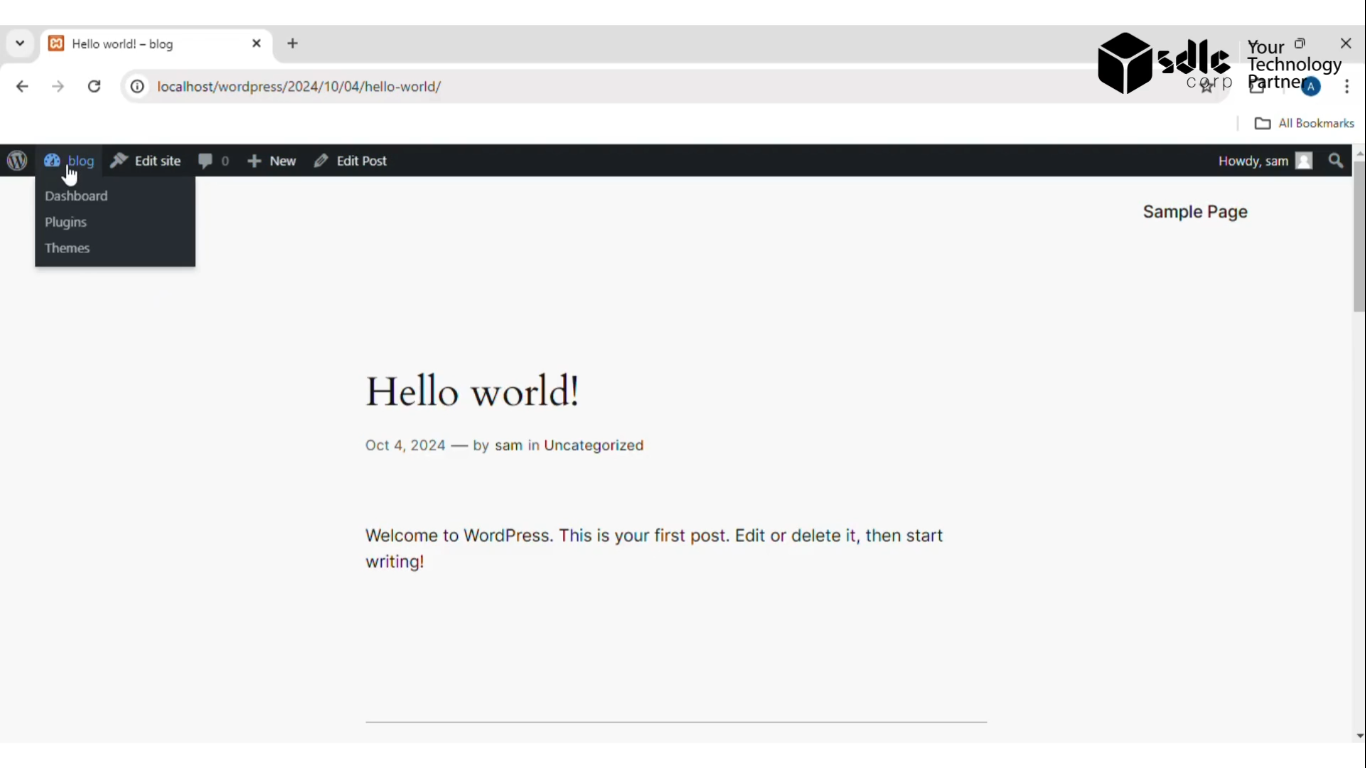This screenshot has width=1366, height=768.
Task: Click the Edit Post link
Action: tap(350, 160)
